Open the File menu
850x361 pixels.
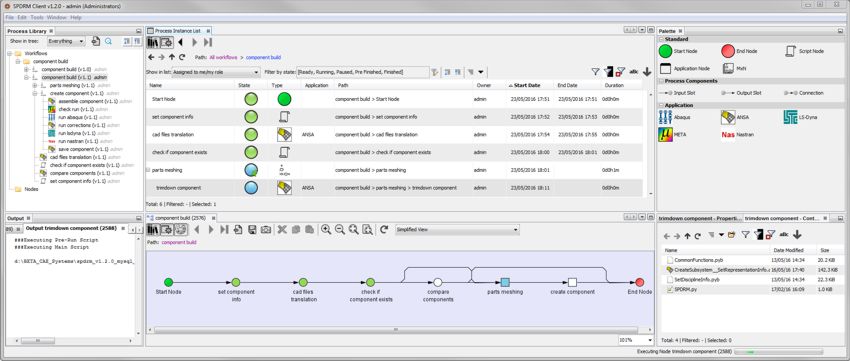click(9, 18)
